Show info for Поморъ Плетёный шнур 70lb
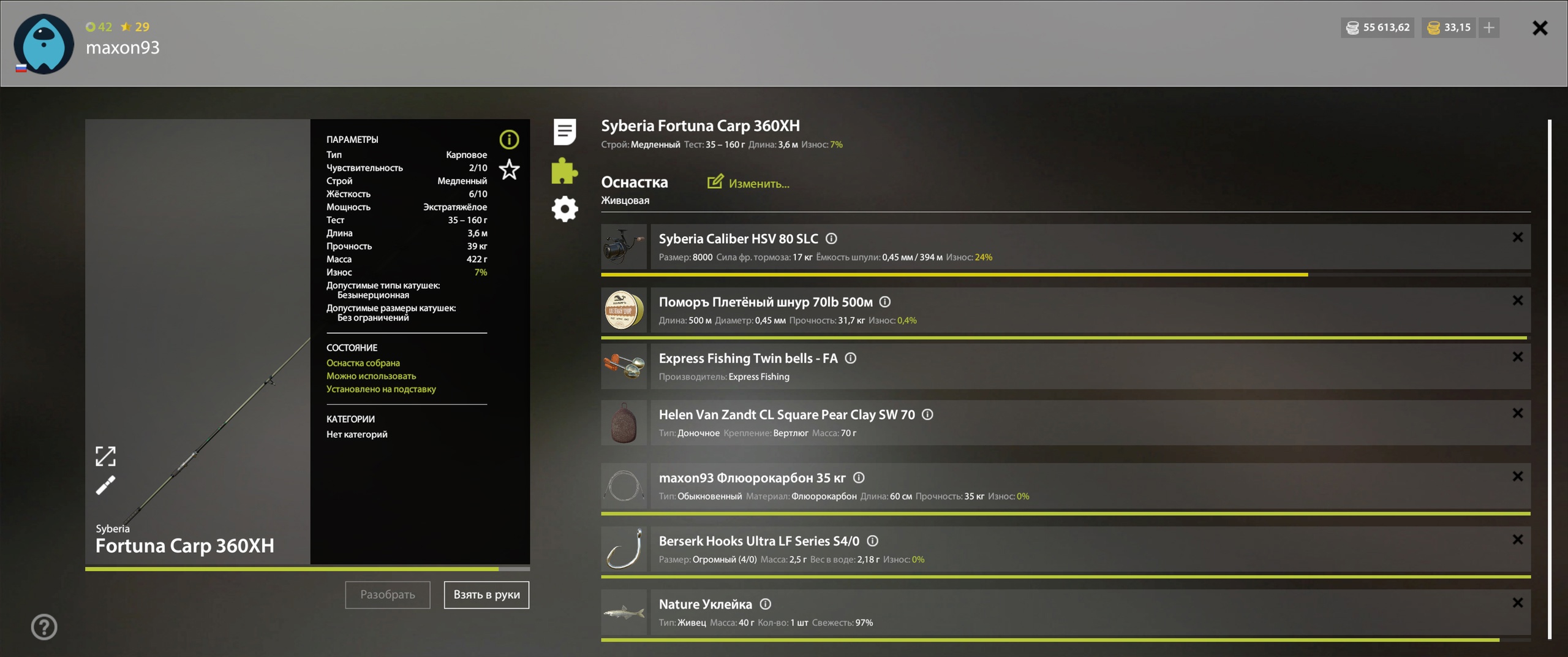Screen dimensions: 1568x657 885,302
